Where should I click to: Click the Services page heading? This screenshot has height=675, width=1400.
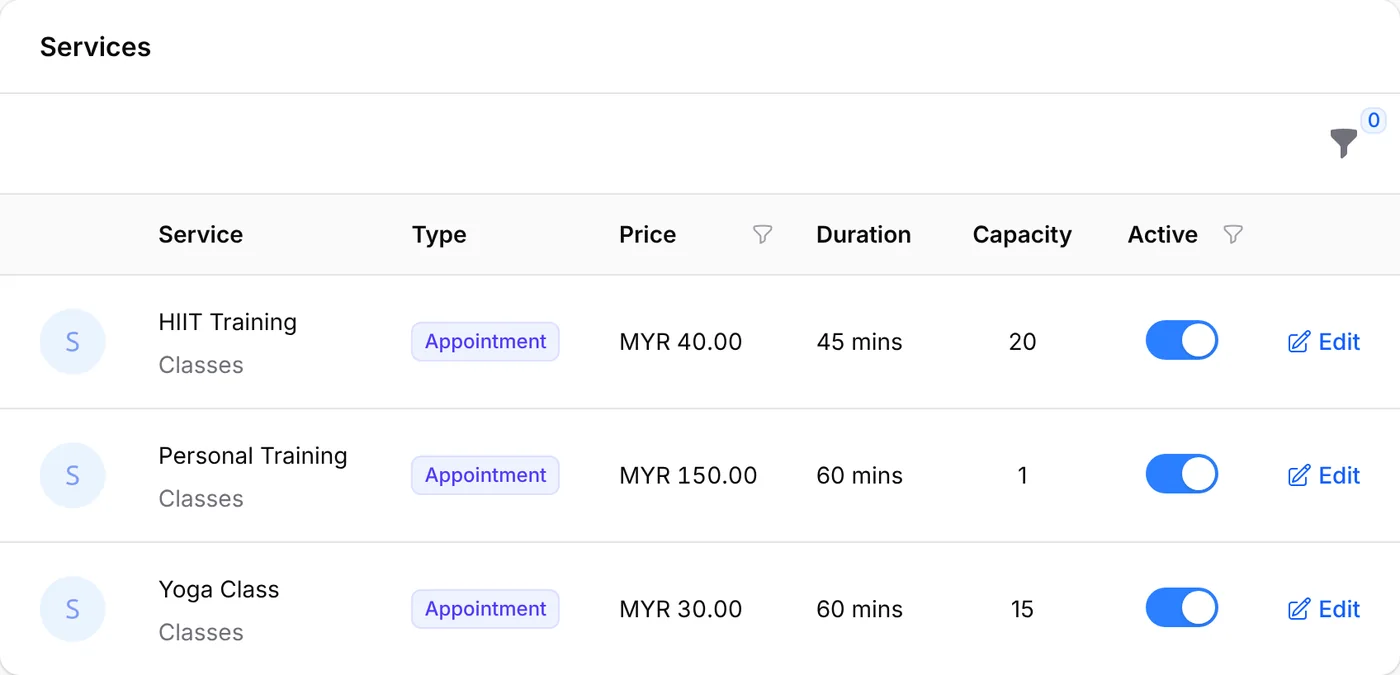tap(95, 47)
